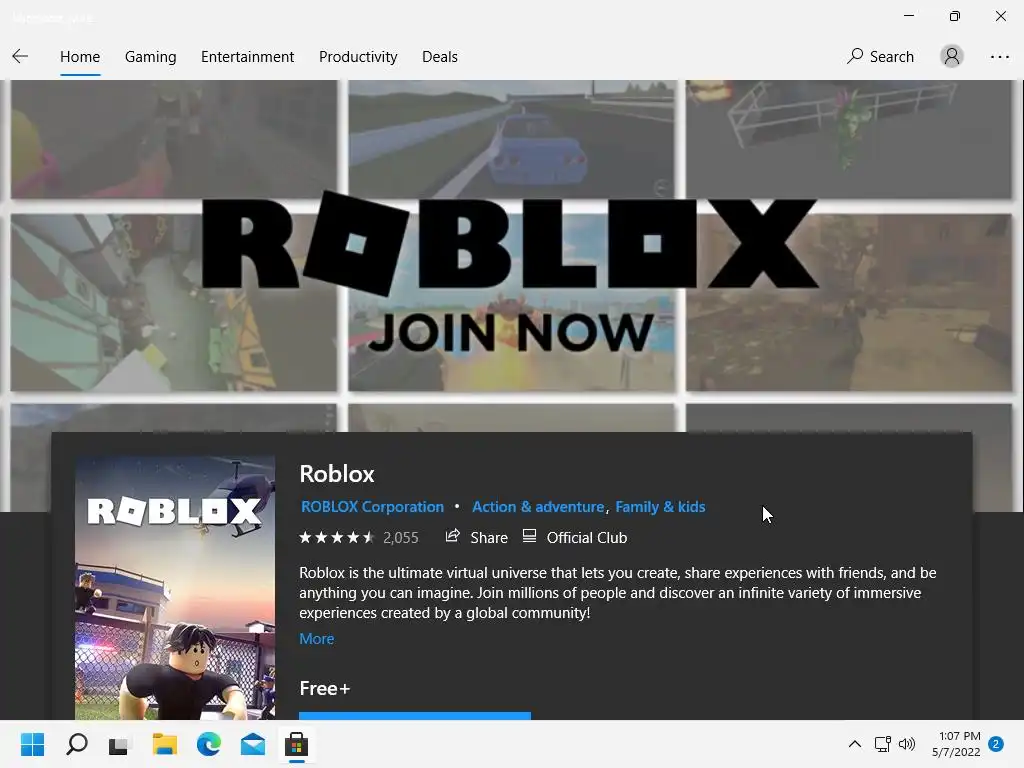The height and width of the screenshot is (768, 1024).
Task: Open the three-dot more options menu
Action: click(x=999, y=57)
